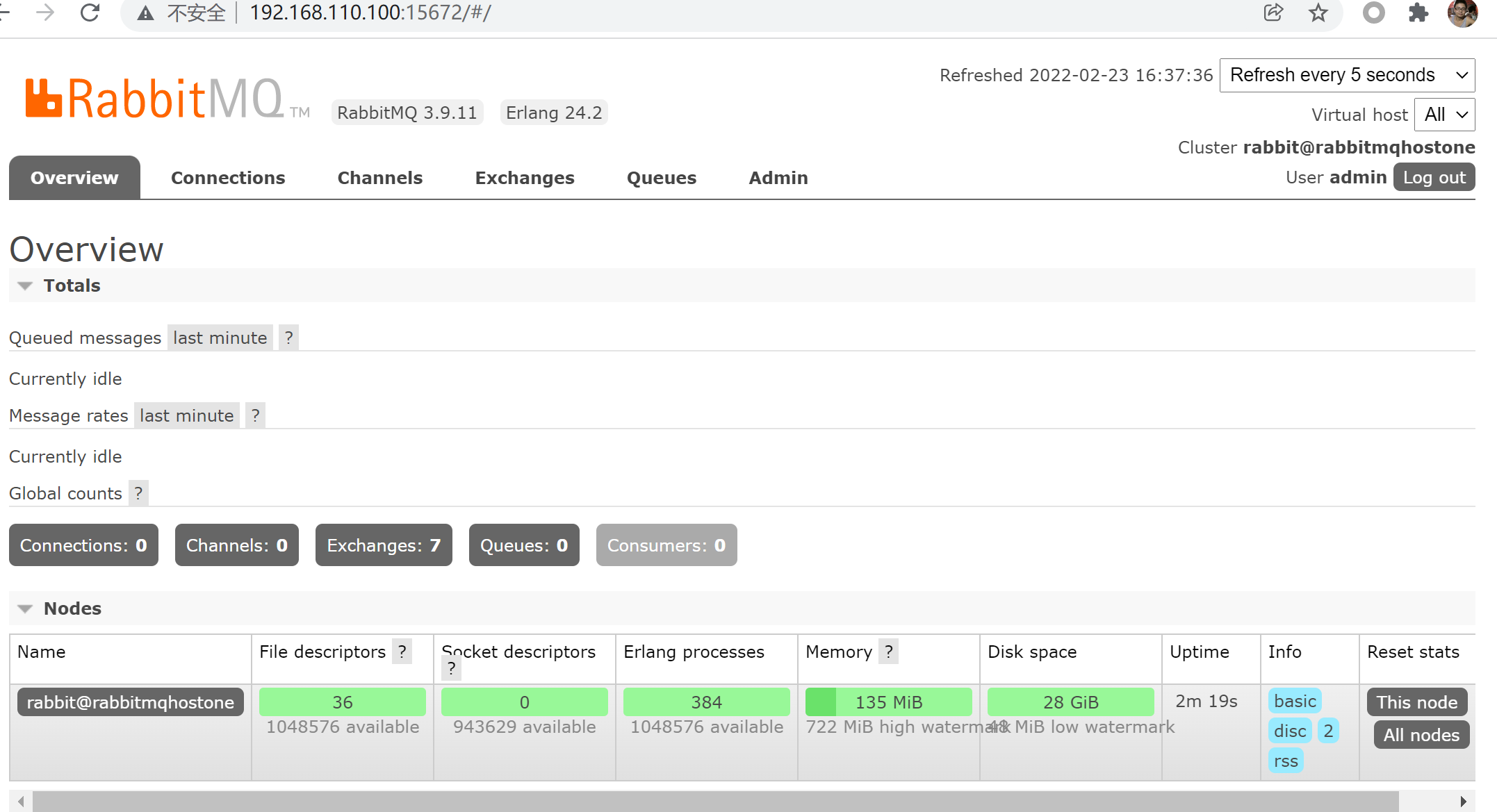Open the rabbit@rabbitmqhostone node link

(131, 702)
